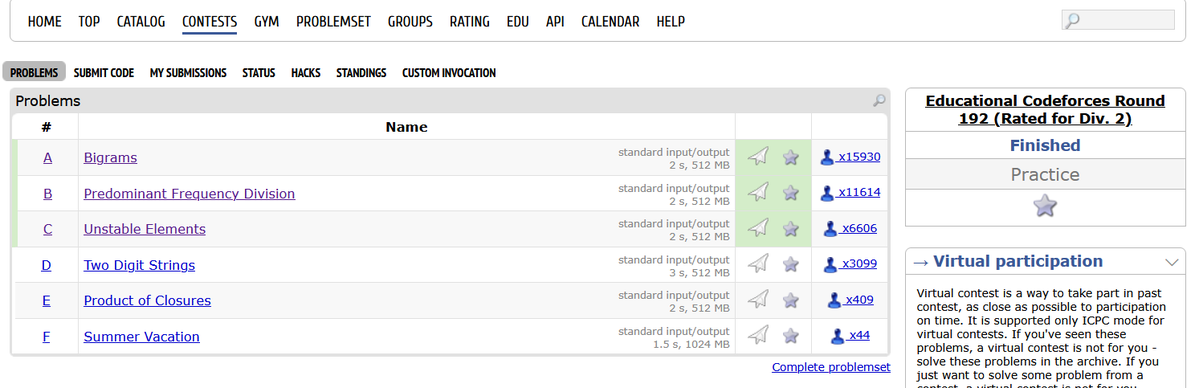Open the Complete problemset link
This screenshot has width=1199, height=388.
[831, 367]
